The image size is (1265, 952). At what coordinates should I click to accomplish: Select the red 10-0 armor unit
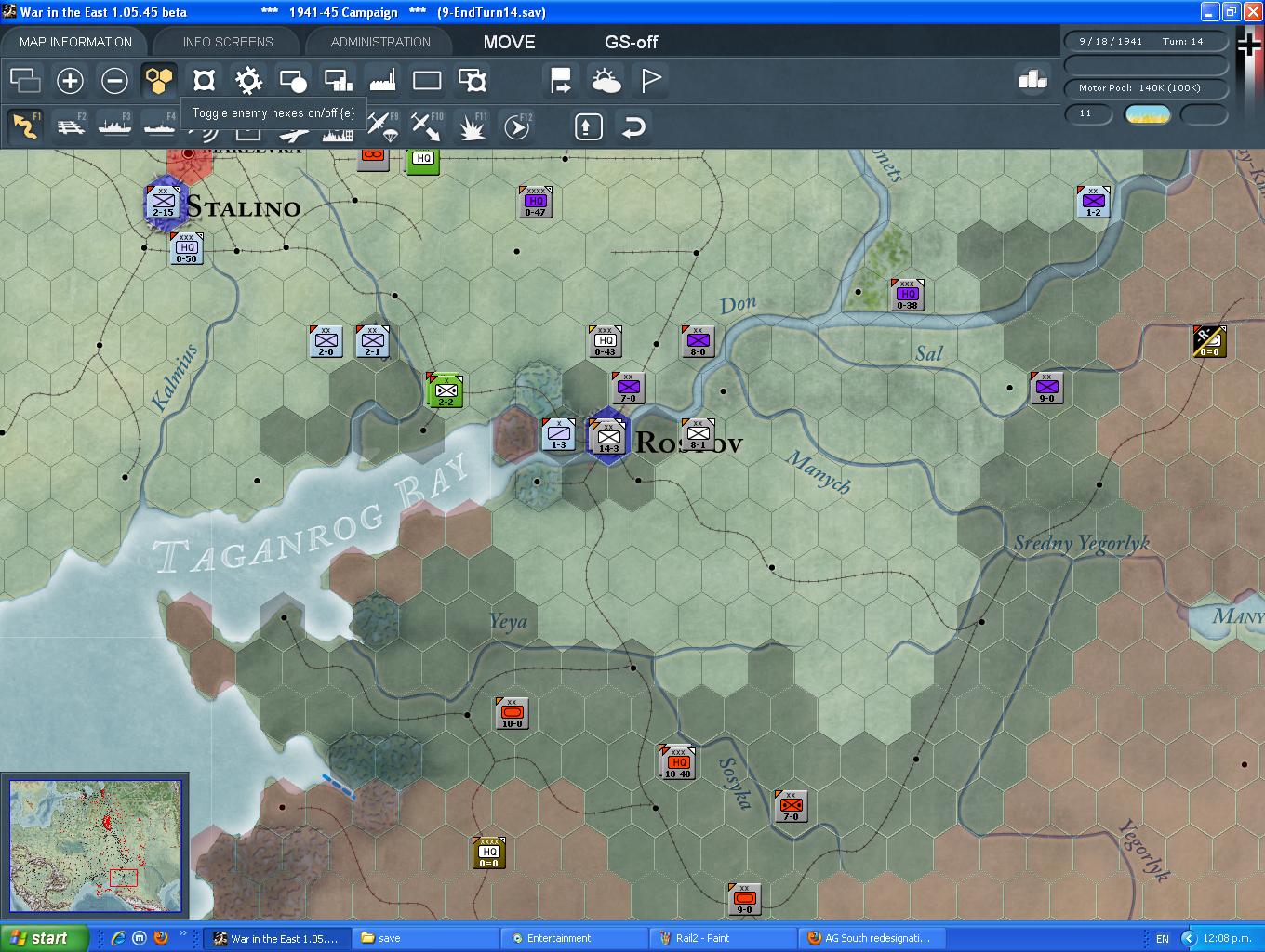(x=512, y=713)
